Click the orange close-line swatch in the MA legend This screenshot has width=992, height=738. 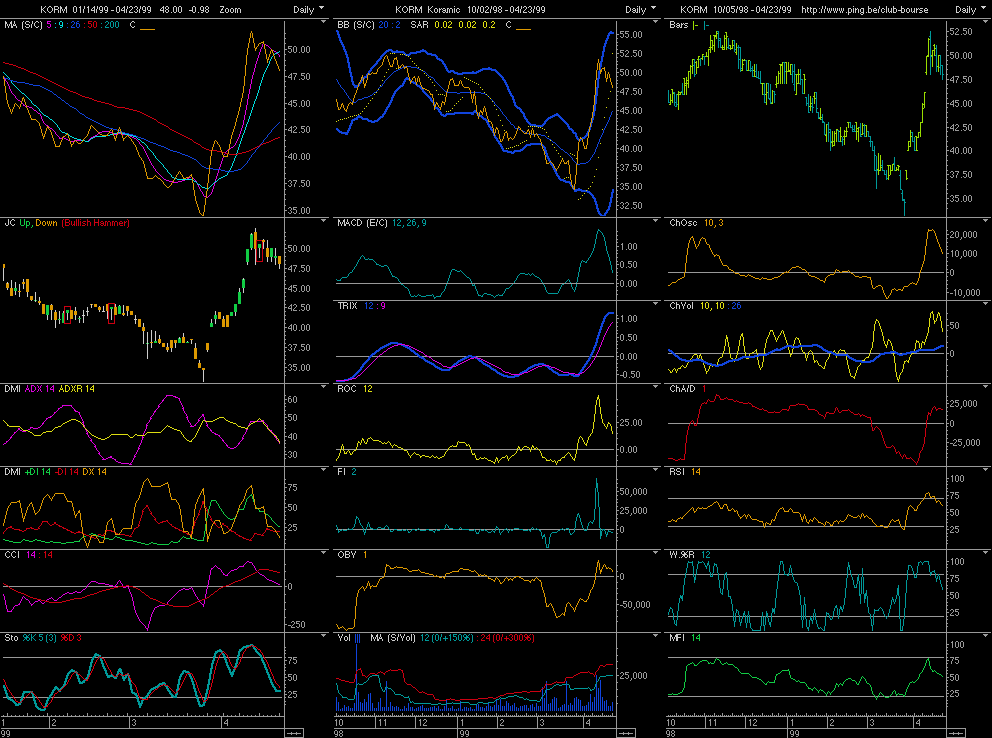pyautogui.click(x=147, y=29)
